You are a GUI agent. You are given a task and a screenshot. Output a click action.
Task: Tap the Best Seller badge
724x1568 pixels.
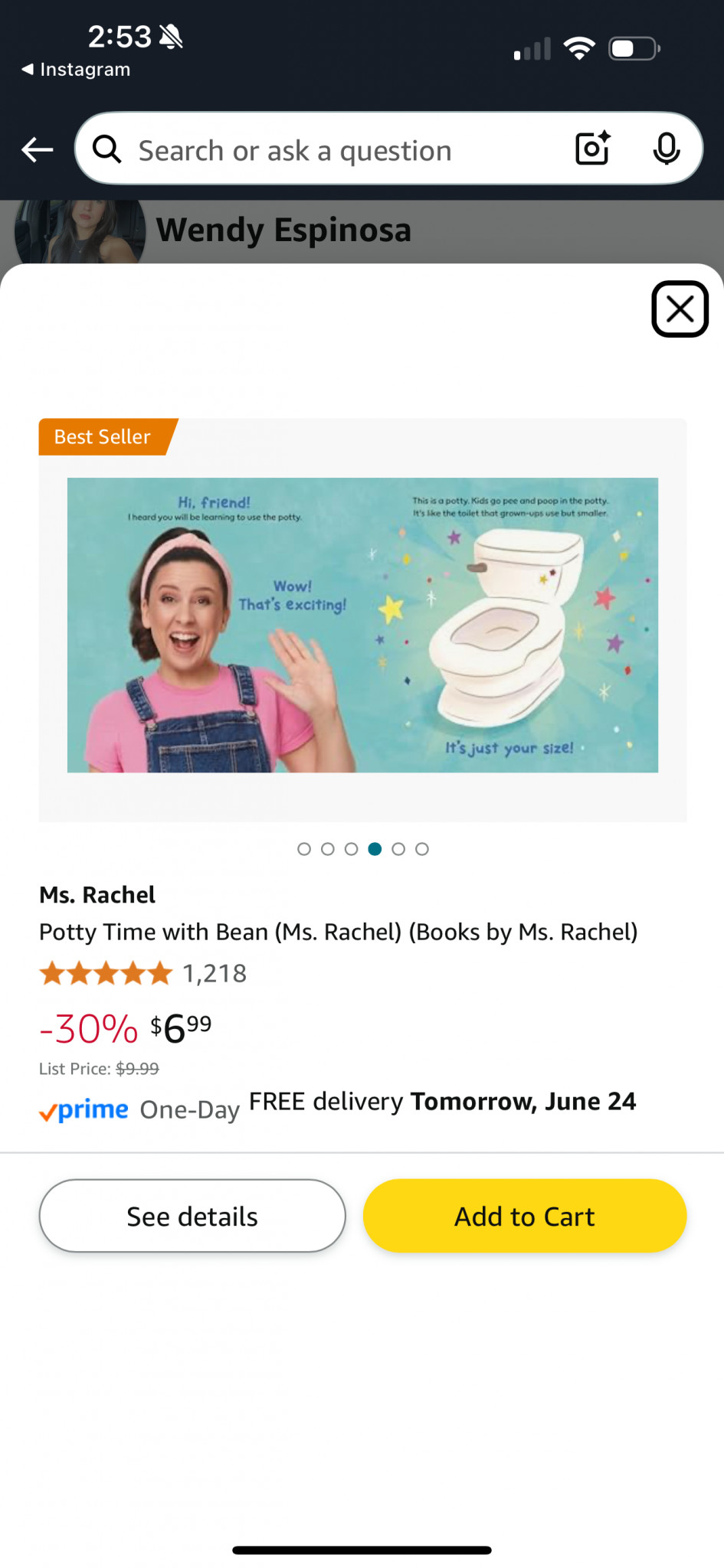tap(106, 437)
